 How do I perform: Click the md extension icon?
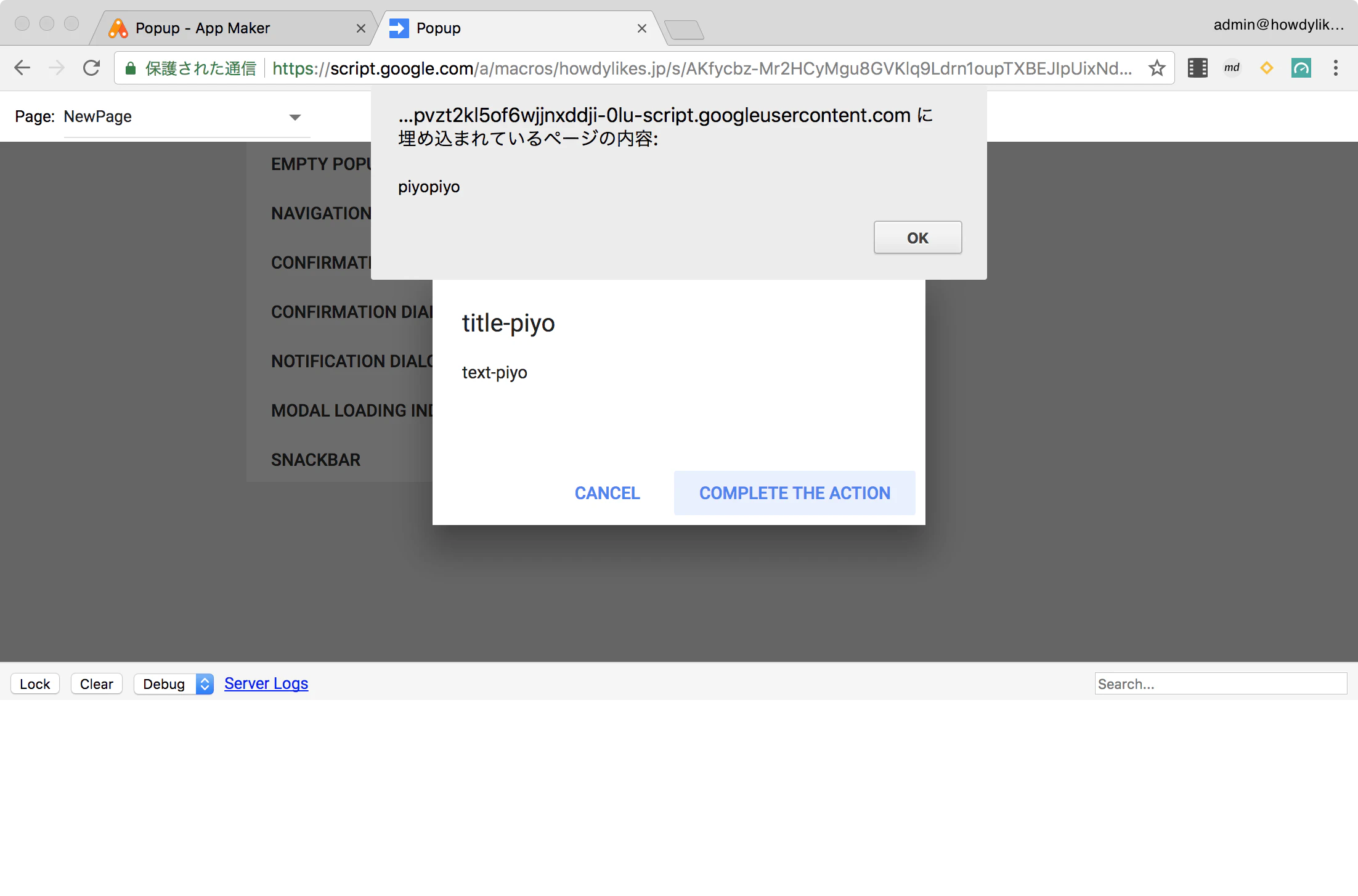click(1232, 68)
